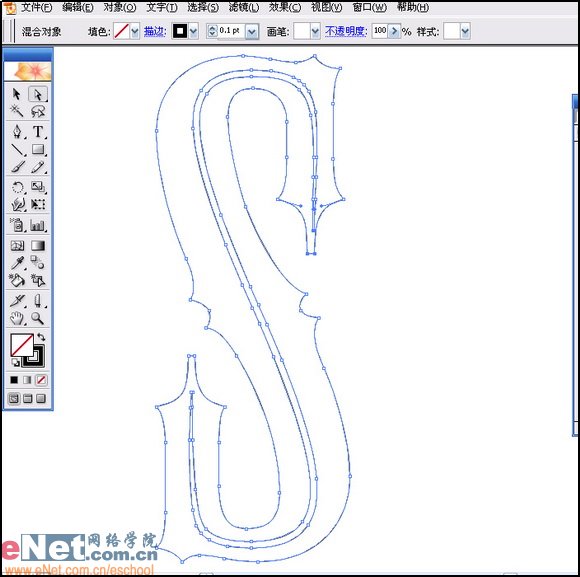The image size is (580, 577).
Task: Open the style (样式) dropdown
Action: 465,31
